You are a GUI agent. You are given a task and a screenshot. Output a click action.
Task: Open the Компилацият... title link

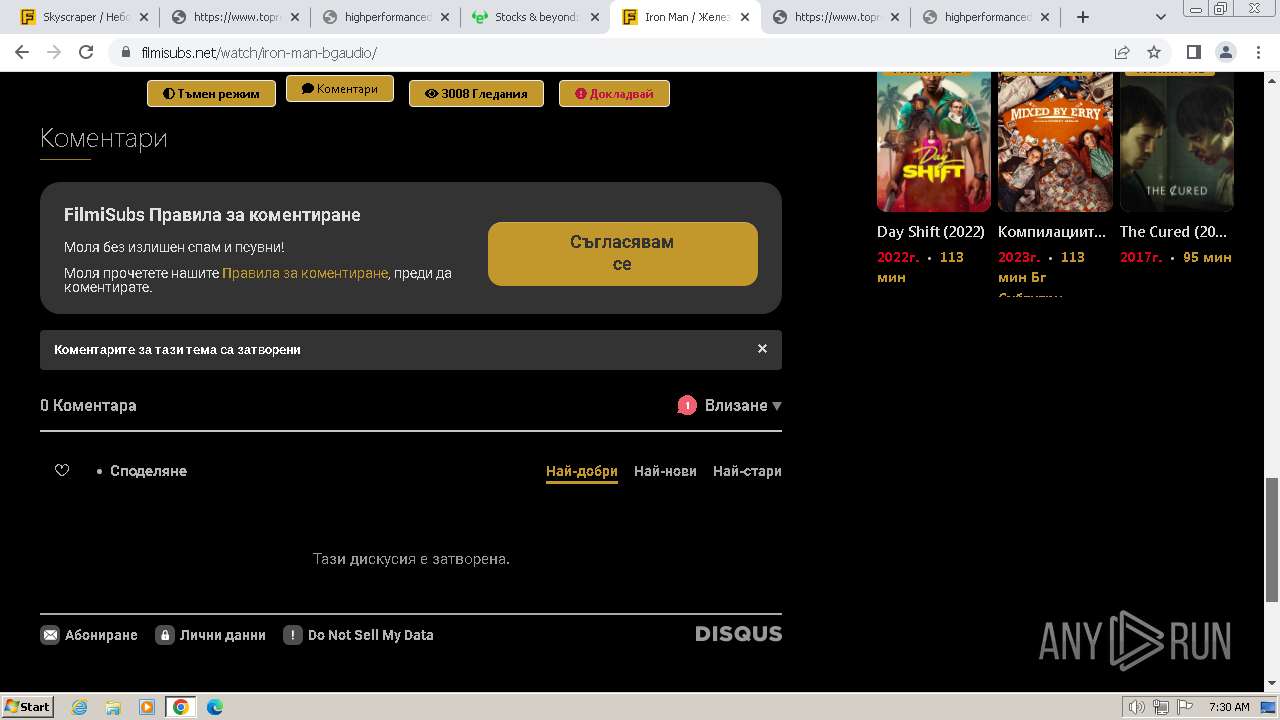[x=1052, y=231]
